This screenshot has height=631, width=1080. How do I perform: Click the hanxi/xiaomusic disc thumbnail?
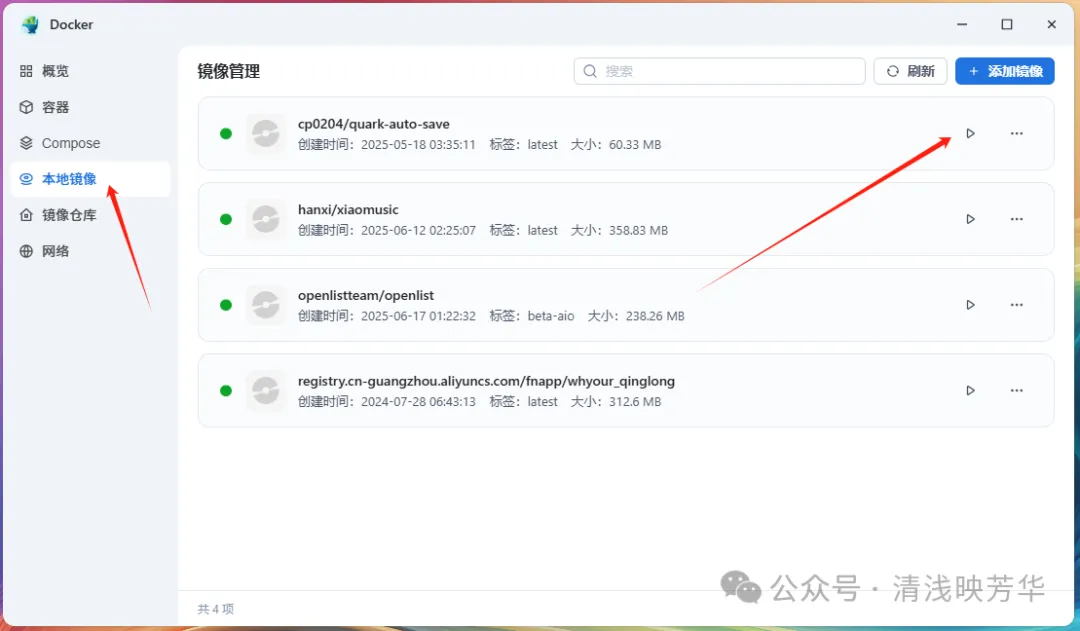[x=265, y=219]
